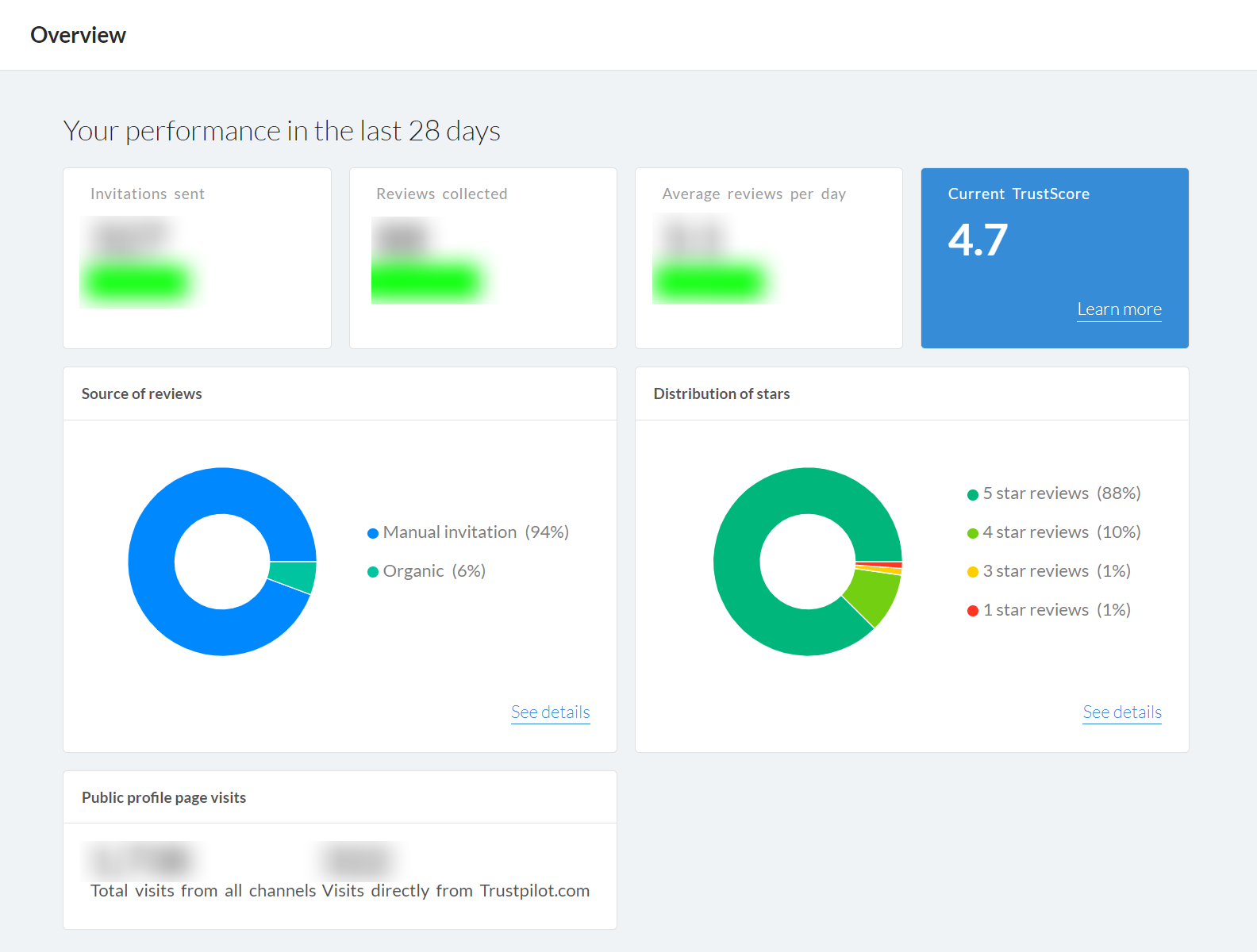Viewport: 1257px width, 952px height.
Task: Click the teal Organic legend dot
Action: coord(373,572)
